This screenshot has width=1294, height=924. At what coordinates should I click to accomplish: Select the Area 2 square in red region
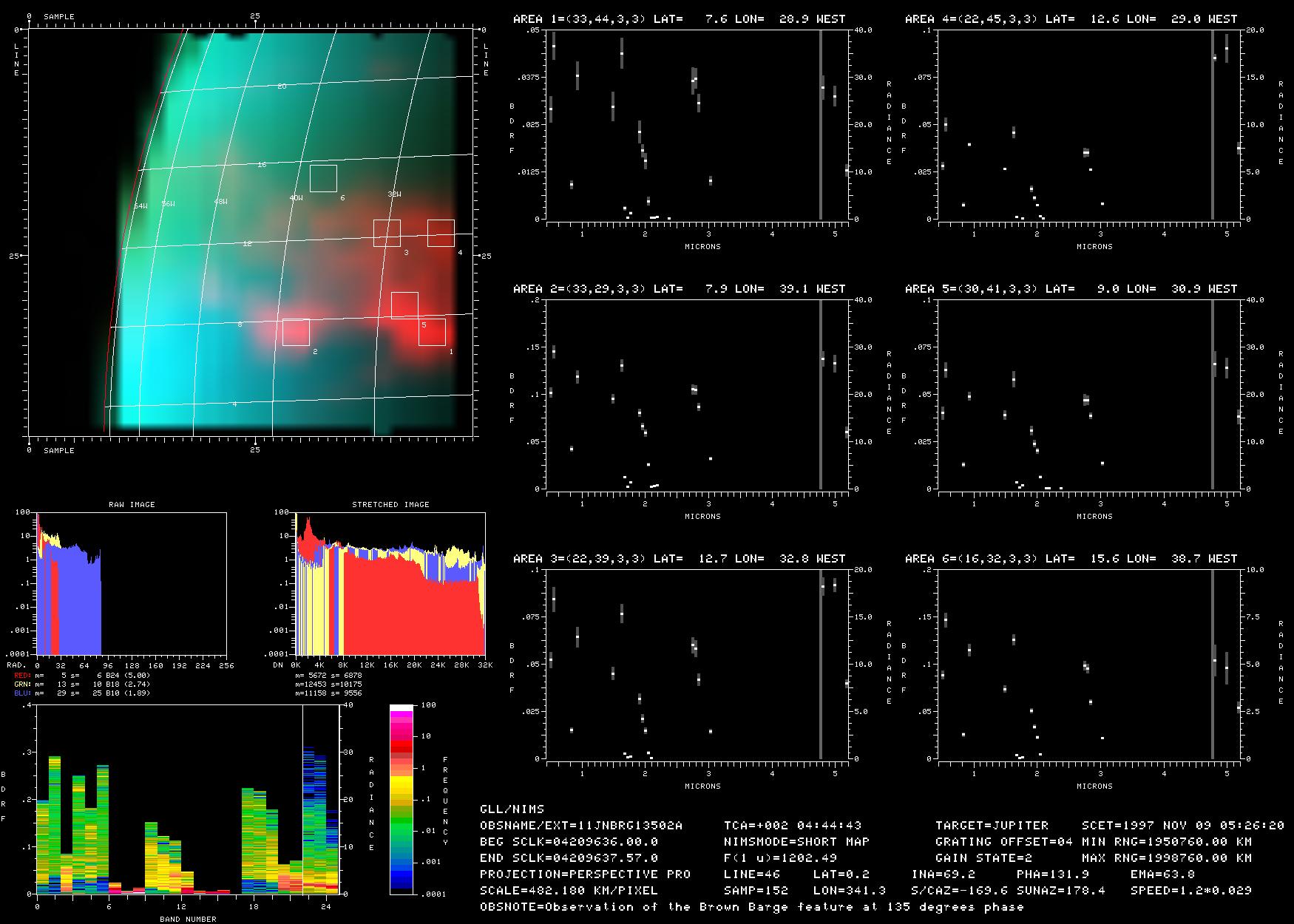pos(296,332)
